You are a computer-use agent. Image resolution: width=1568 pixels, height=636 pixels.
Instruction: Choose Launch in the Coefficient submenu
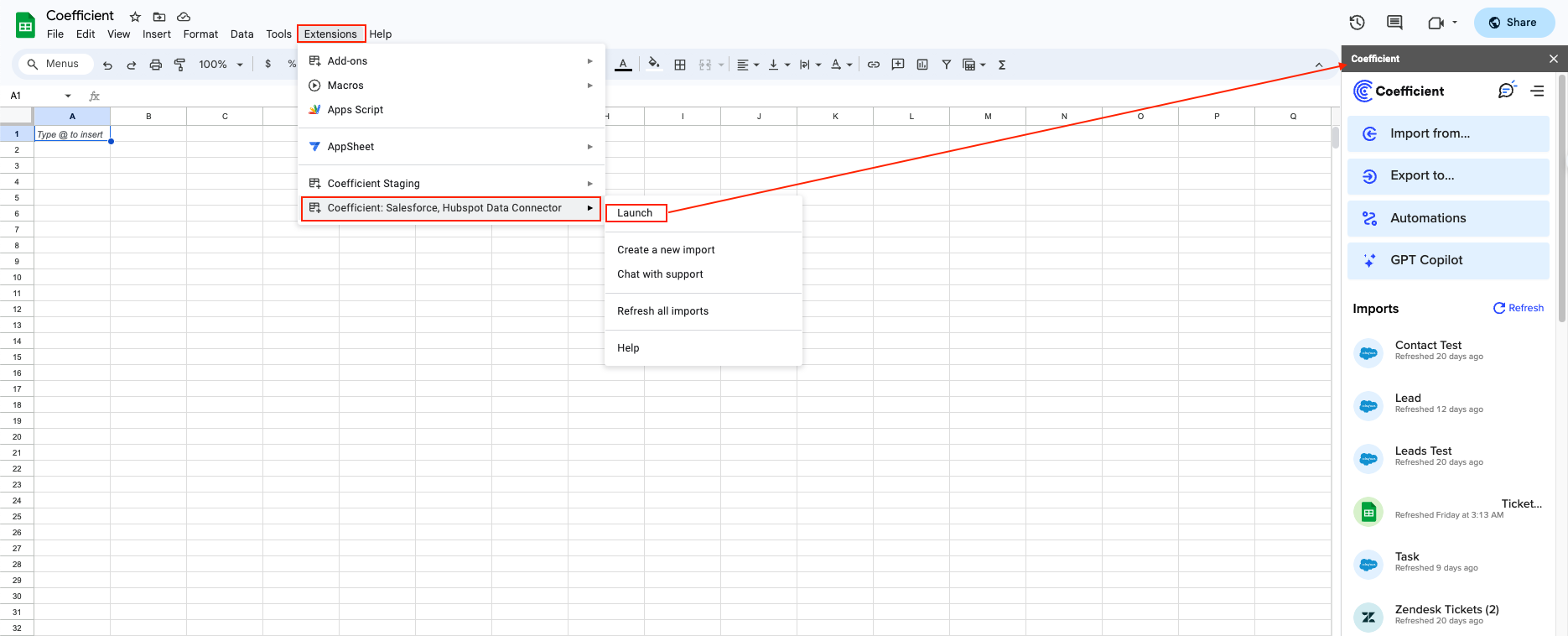[x=635, y=213]
